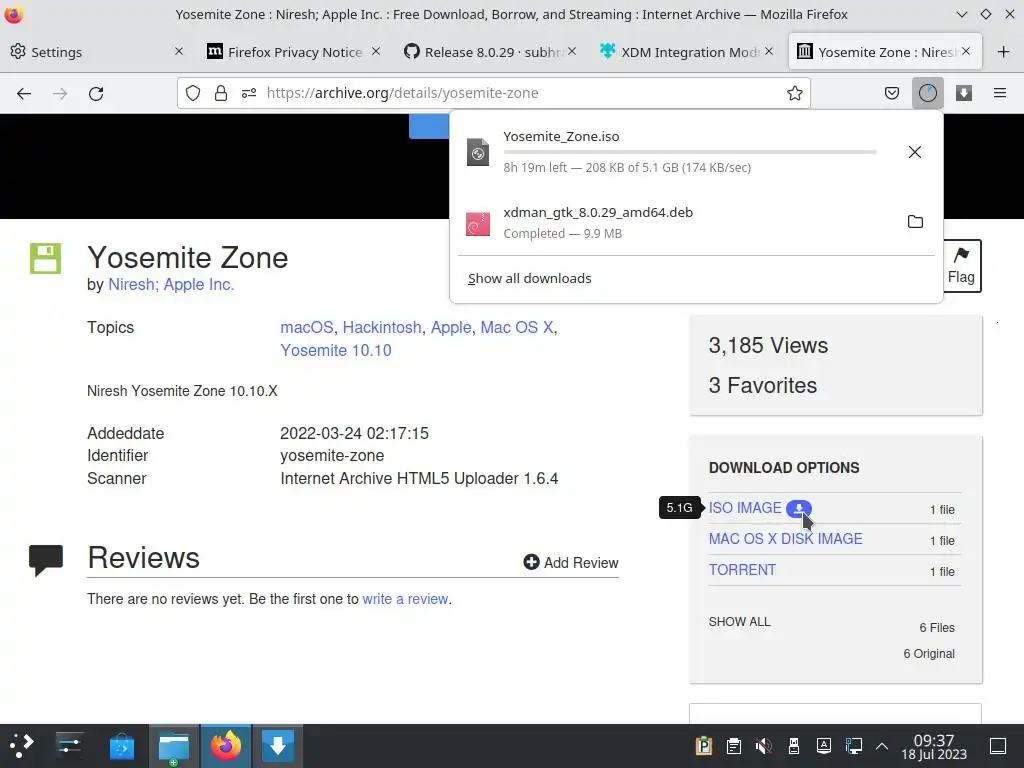Close the Settings tab
Viewport: 1024px width, 768px height.
(178, 51)
